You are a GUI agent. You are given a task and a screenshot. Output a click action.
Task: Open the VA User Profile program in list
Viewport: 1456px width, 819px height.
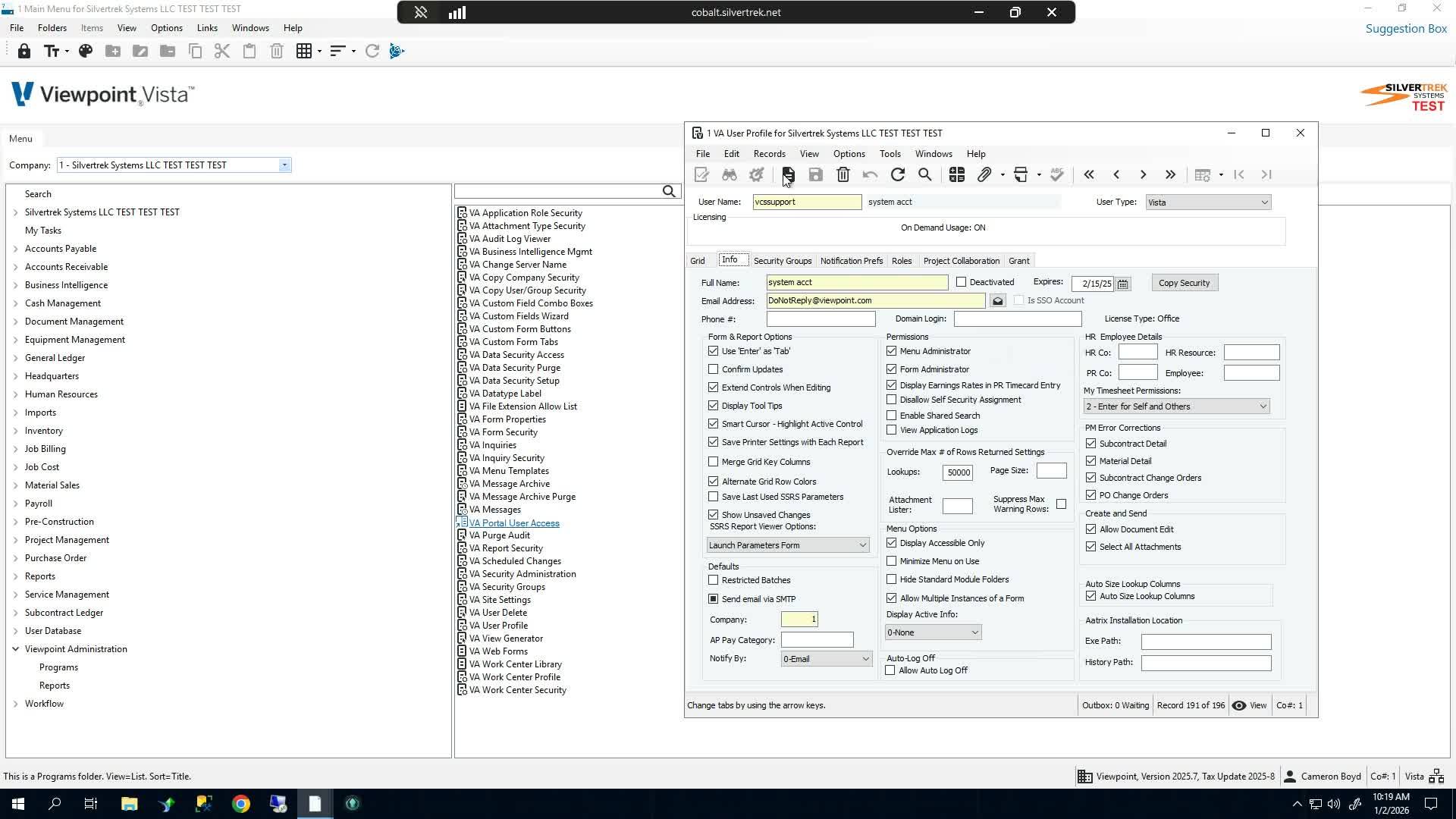click(499, 626)
